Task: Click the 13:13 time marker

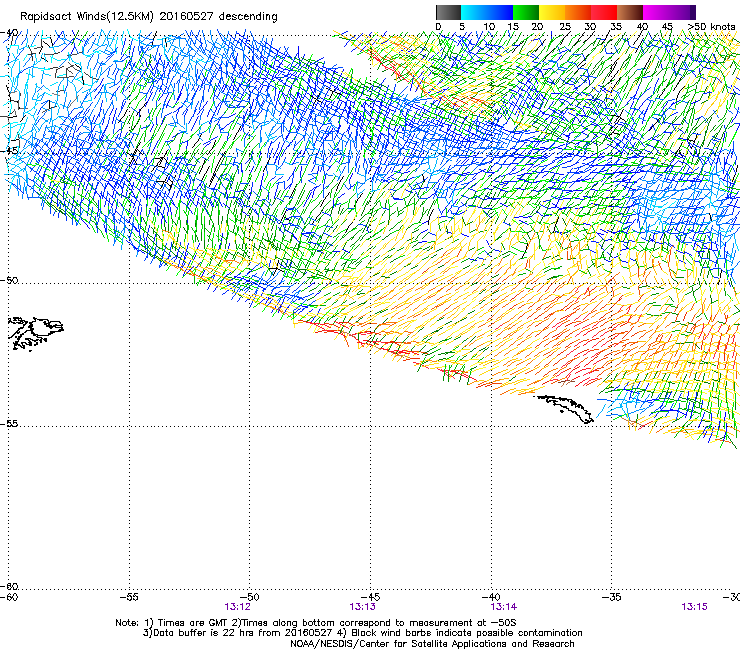Action: pyautogui.click(x=362, y=607)
